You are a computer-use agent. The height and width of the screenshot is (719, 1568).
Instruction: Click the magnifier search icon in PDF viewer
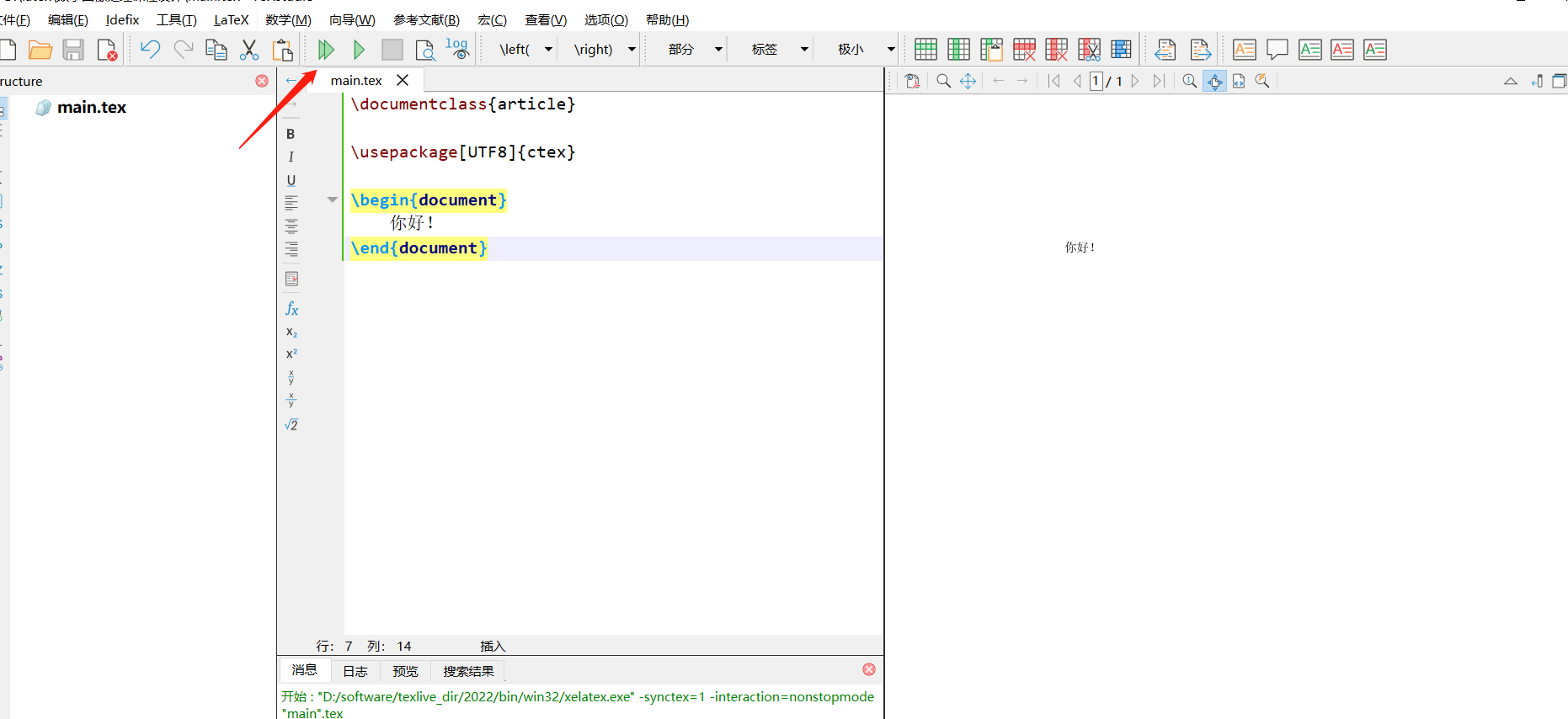point(943,81)
